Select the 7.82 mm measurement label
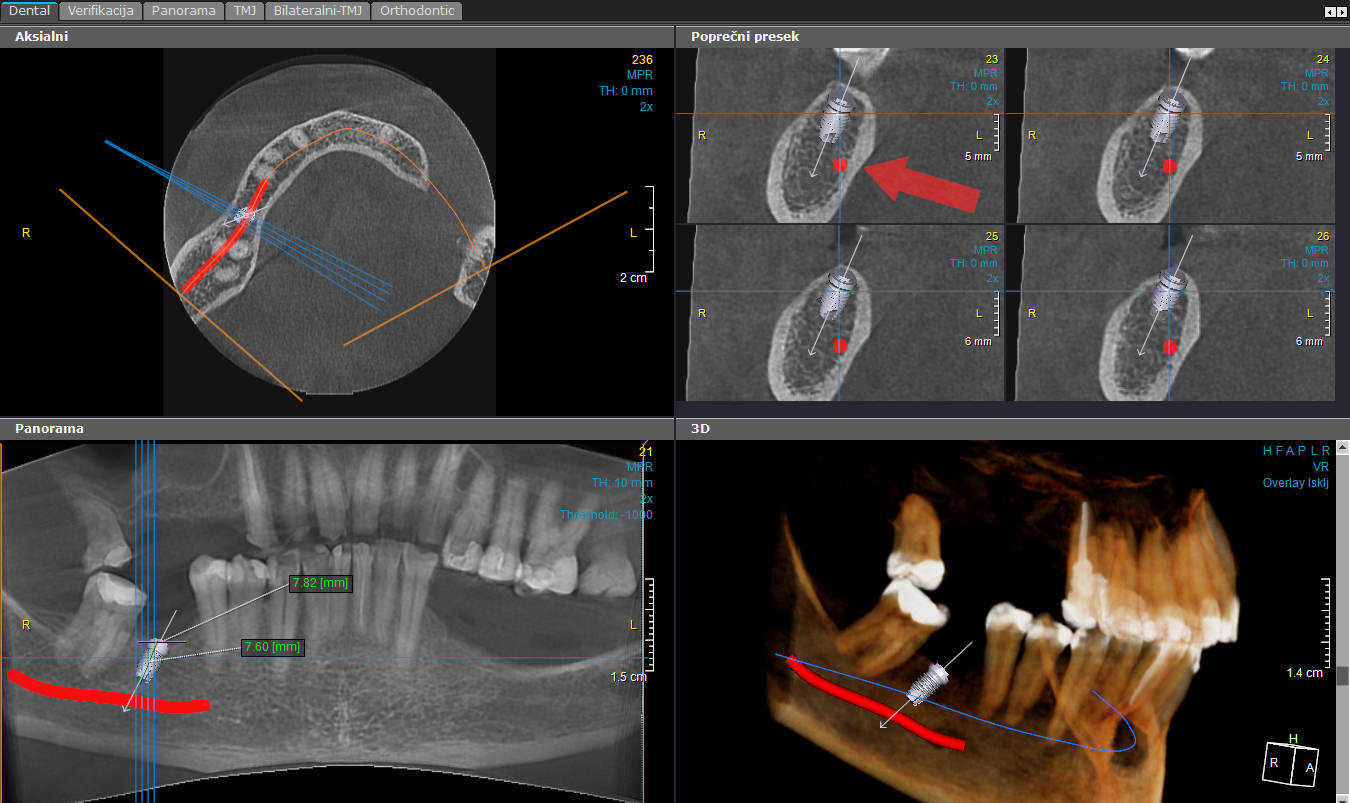This screenshot has height=803, width=1350. 320,584
